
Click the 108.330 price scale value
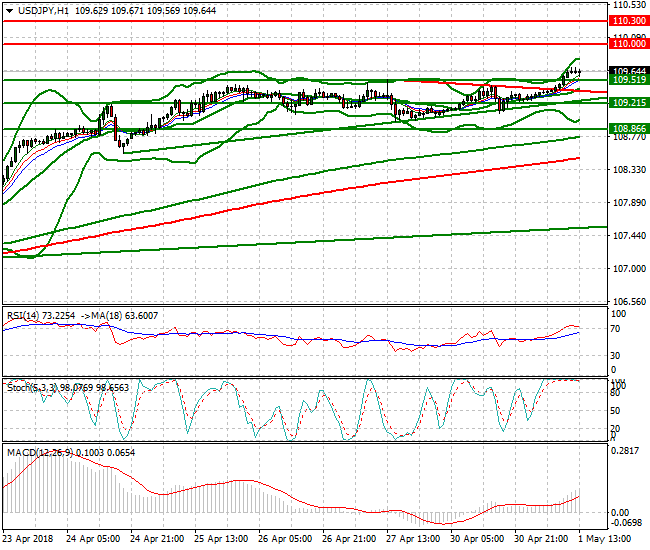629,170
